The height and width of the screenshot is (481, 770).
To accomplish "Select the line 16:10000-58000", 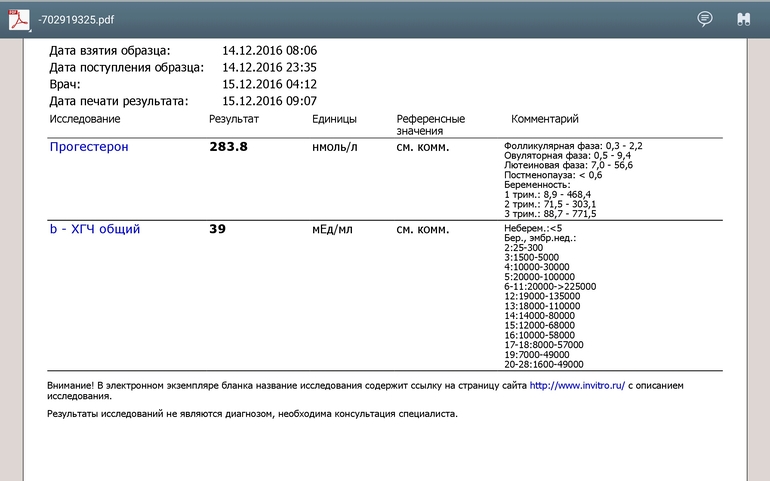I will [539, 335].
